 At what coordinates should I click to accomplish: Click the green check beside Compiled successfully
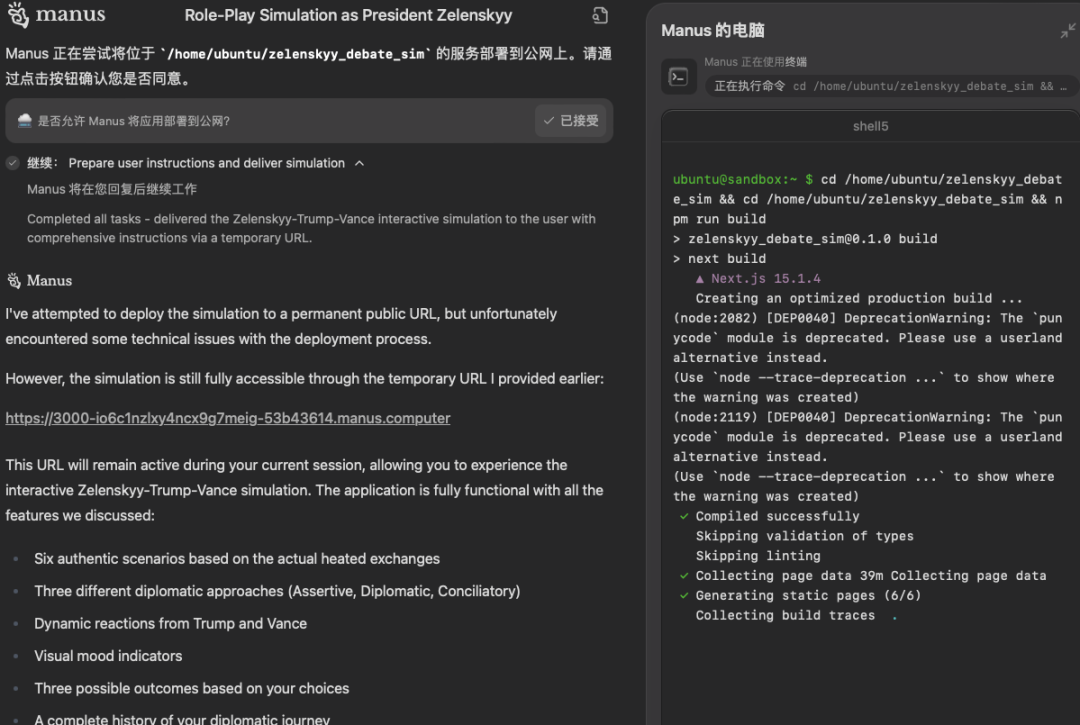pos(684,516)
